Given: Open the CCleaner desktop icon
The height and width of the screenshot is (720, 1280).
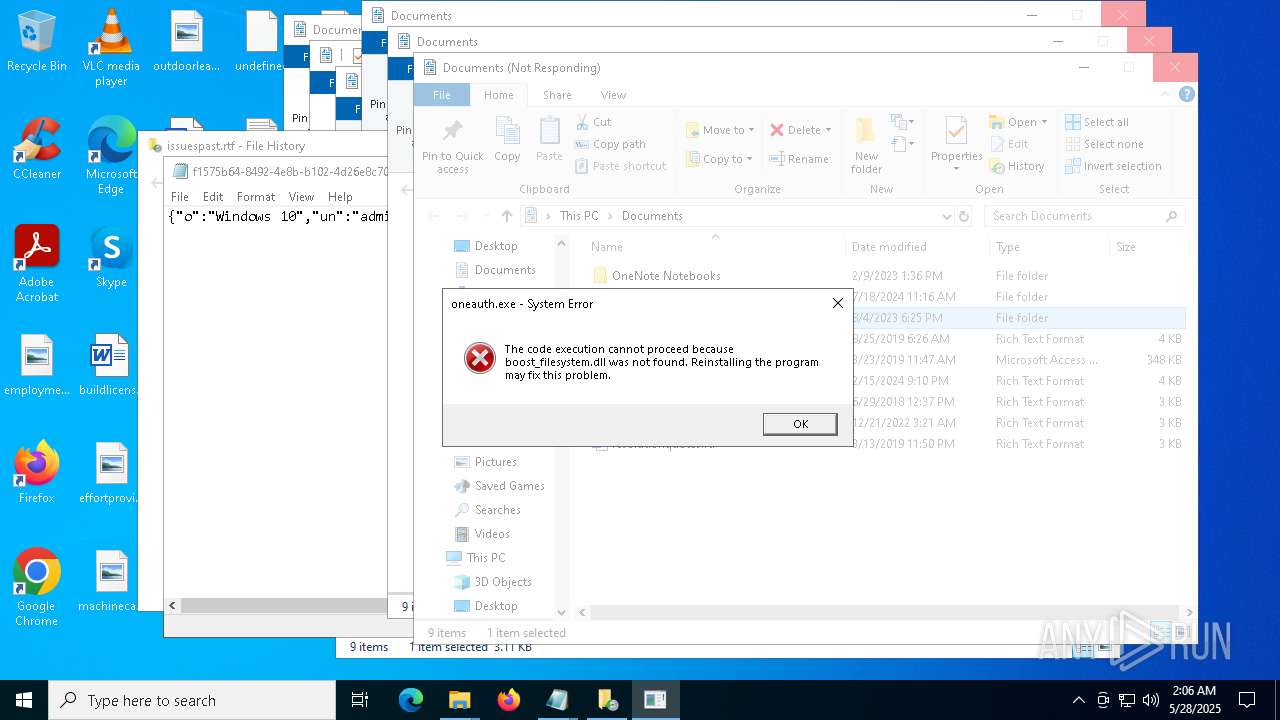Looking at the screenshot, I should 37,150.
